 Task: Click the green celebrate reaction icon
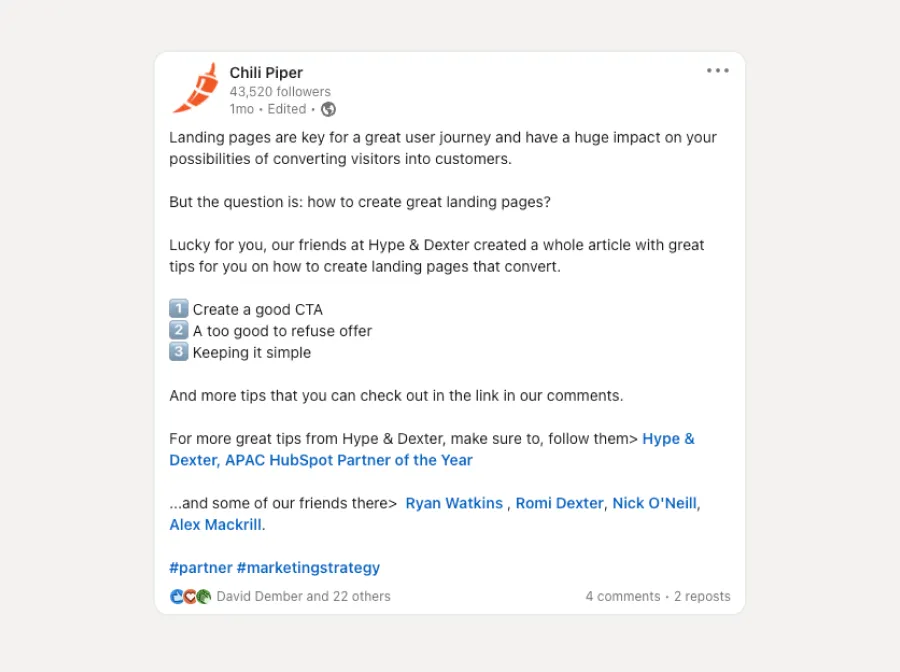point(202,596)
